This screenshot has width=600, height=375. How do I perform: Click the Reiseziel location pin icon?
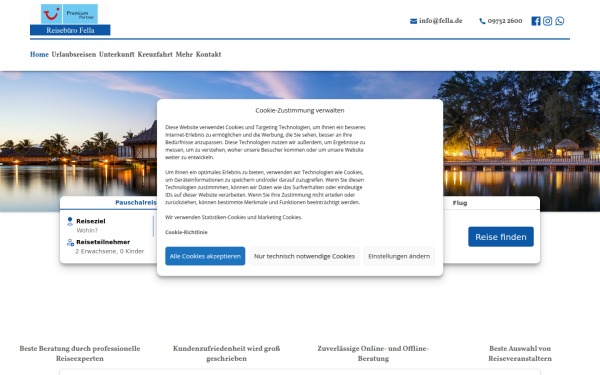coord(70,221)
